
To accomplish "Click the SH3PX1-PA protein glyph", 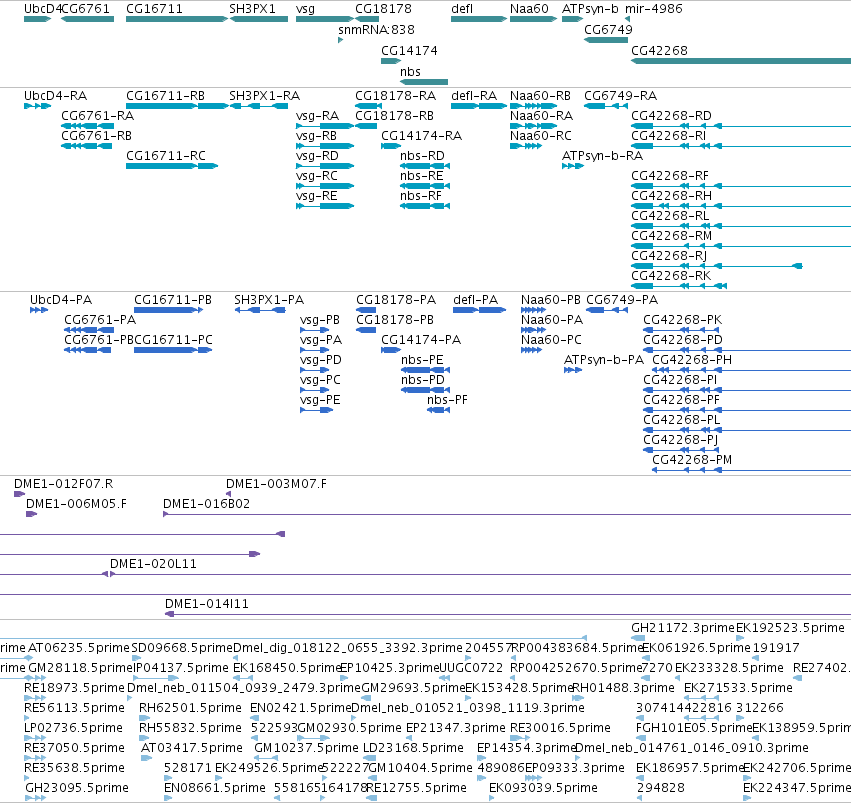I will pyautogui.click(x=260, y=310).
